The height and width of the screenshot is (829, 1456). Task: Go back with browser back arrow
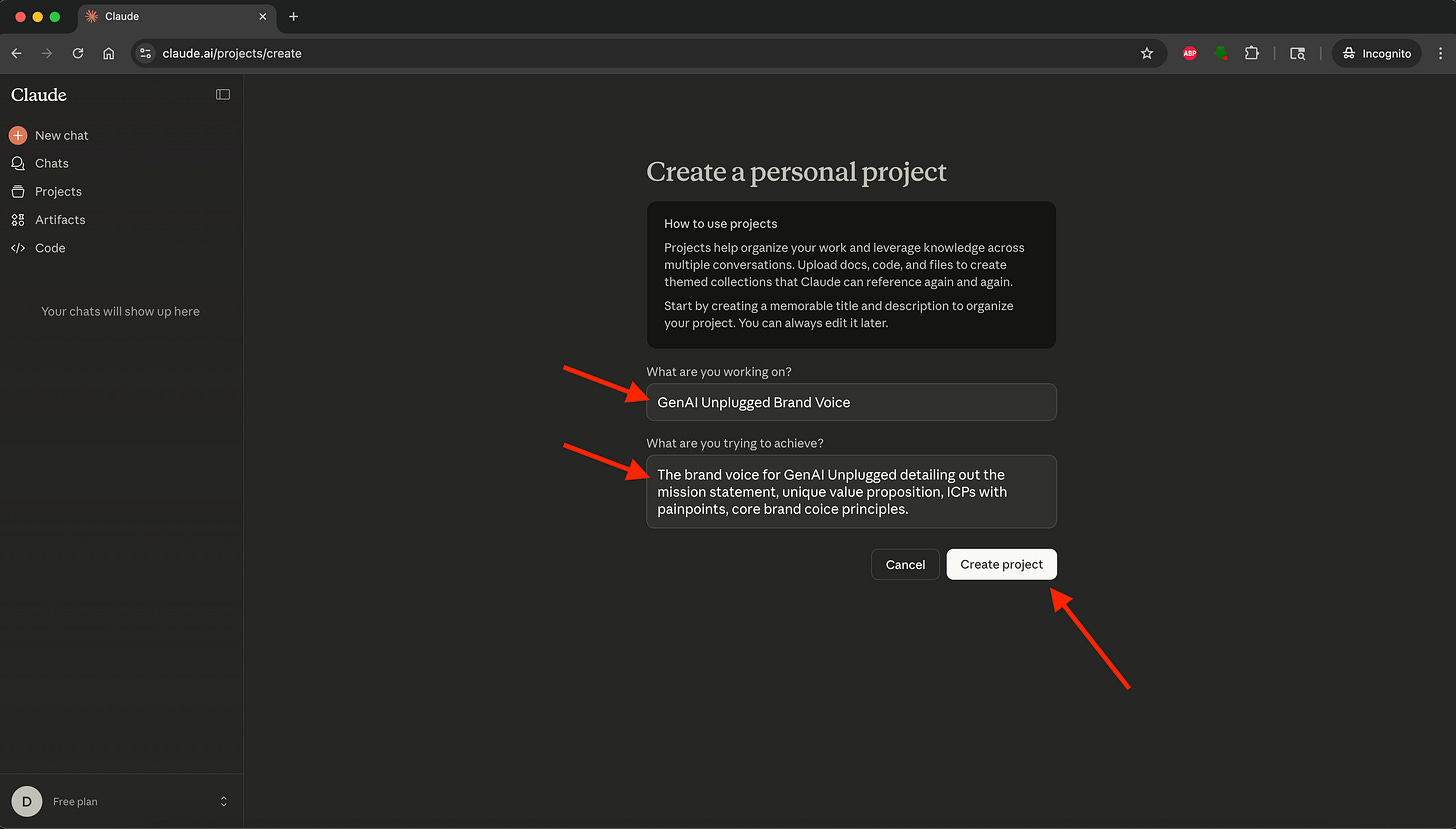click(16, 53)
